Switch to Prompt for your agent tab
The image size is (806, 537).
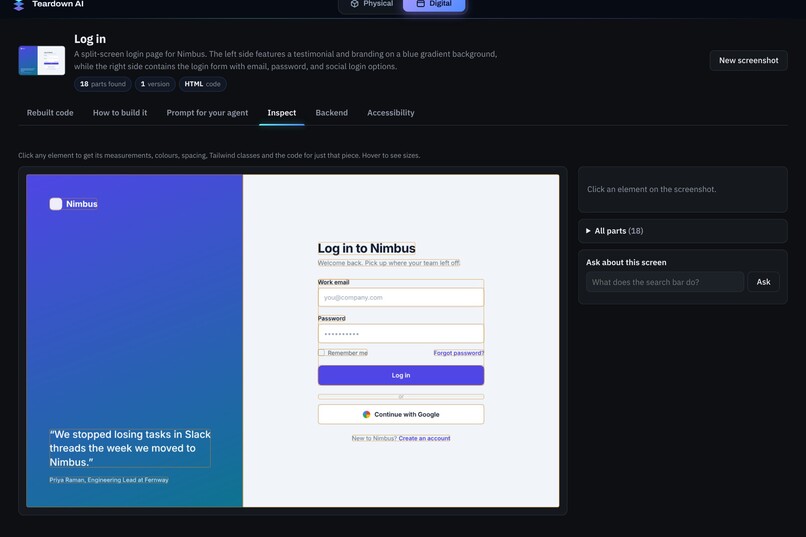[207, 113]
